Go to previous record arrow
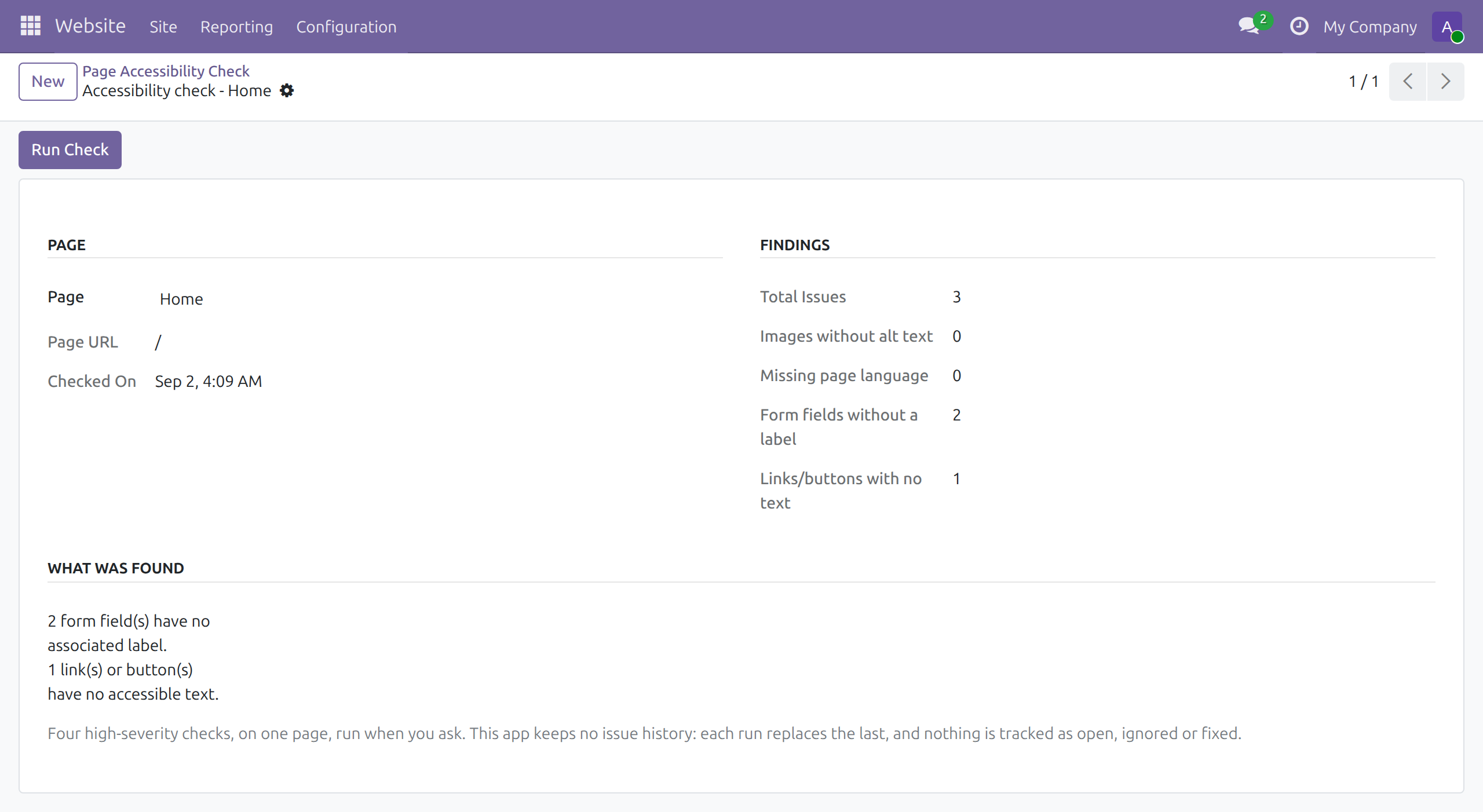Screen dimensions: 1483x812 [1408, 82]
